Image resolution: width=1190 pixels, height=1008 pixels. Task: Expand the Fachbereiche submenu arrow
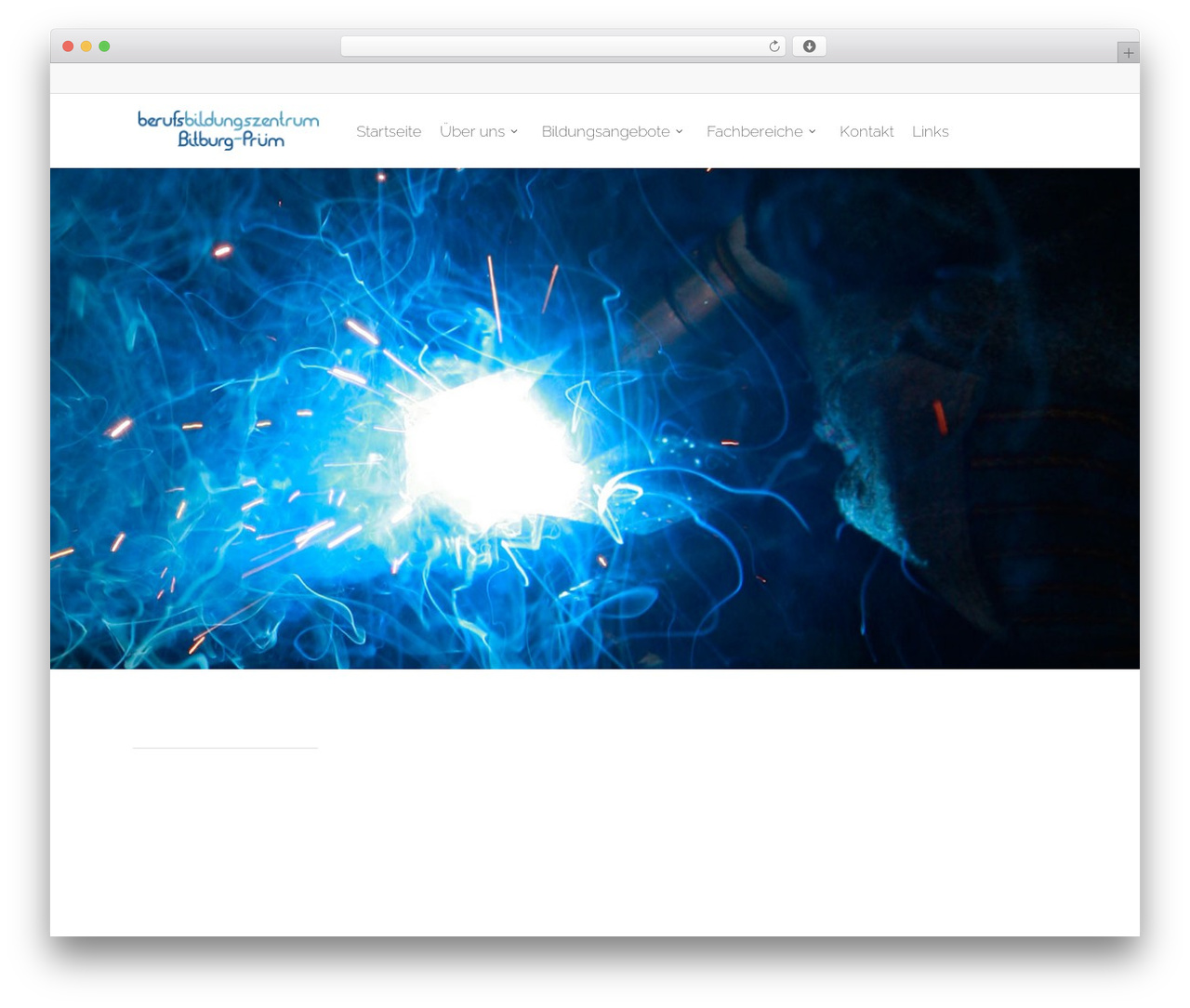(813, 132)
